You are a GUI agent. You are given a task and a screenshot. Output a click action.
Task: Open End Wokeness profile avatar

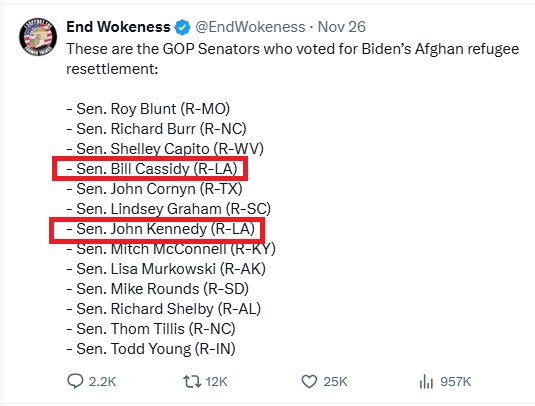click(38, 37)
